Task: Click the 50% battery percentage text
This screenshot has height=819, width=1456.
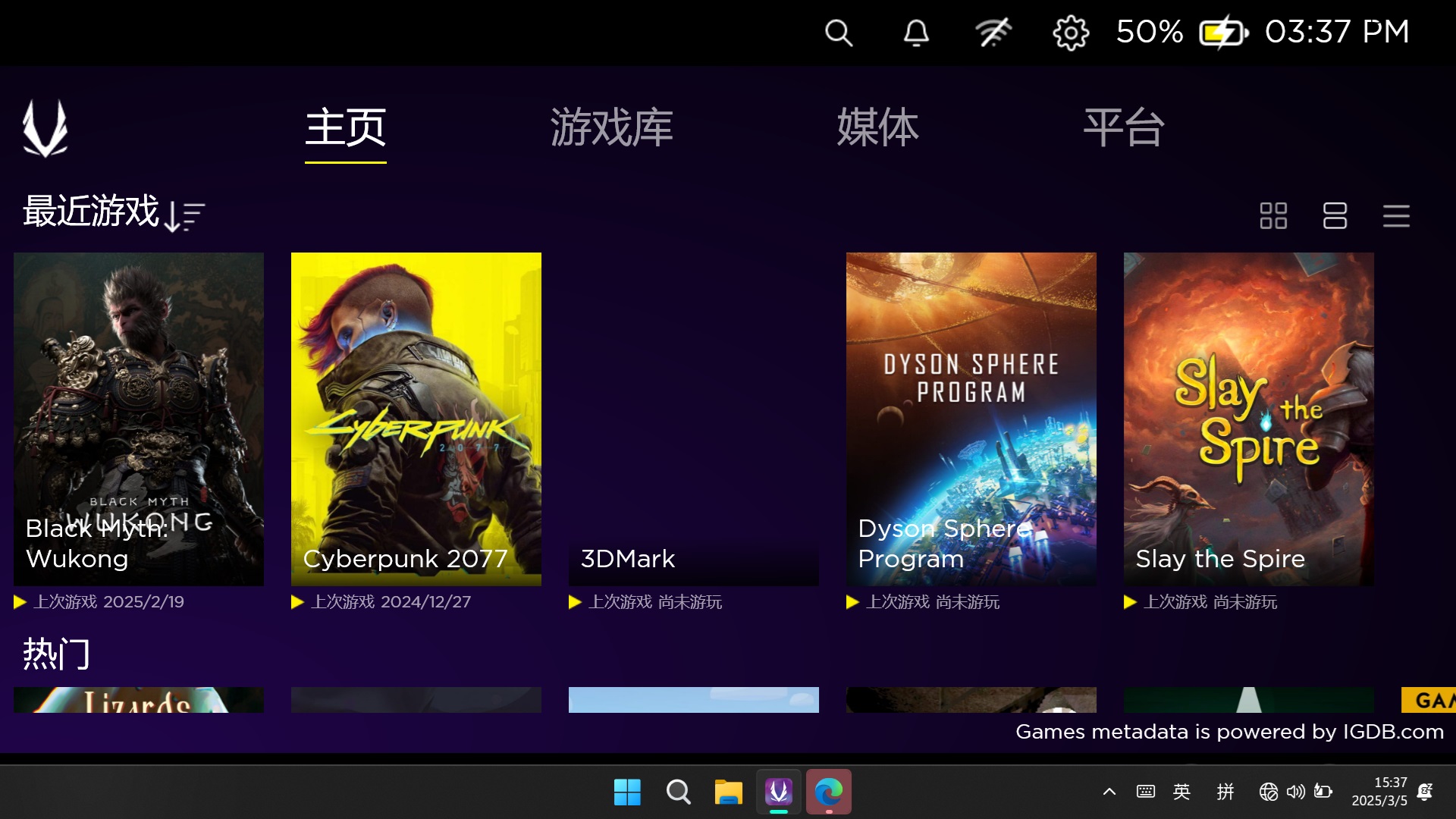Action: 1149,32
